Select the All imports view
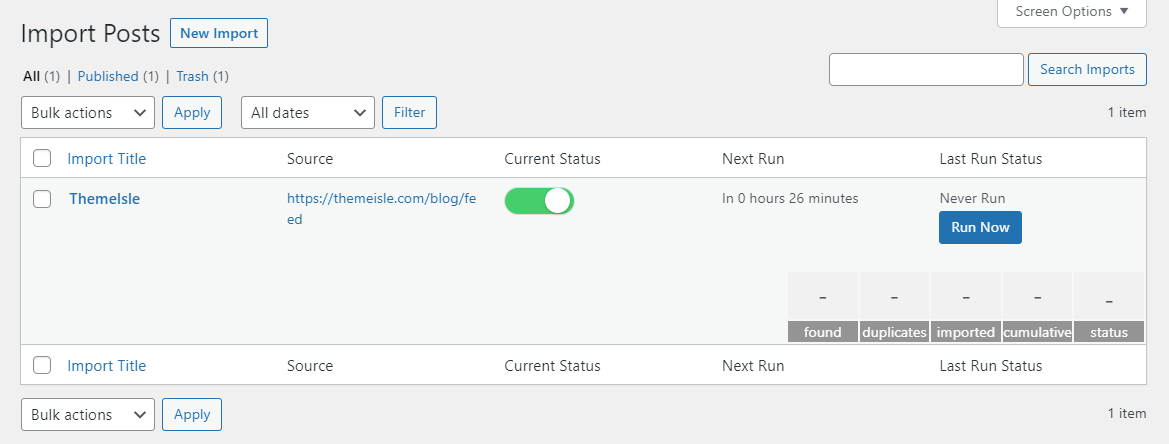The width and height of the screenshot is (1169, 444). tap(31, 76)
